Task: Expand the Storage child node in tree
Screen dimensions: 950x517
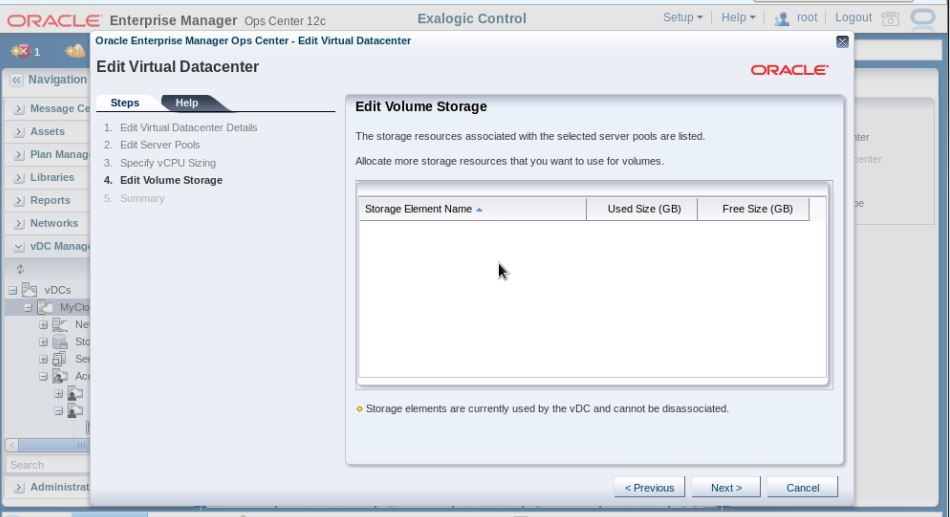Action: [43, 342]
